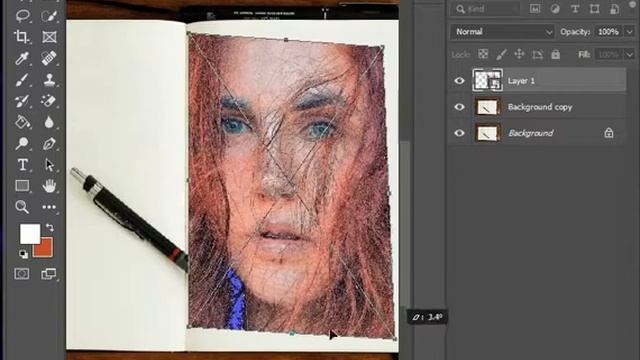Click the top-left corner transform handle
The height and width of the screenshot is (360, 640).
coord(189,33)
